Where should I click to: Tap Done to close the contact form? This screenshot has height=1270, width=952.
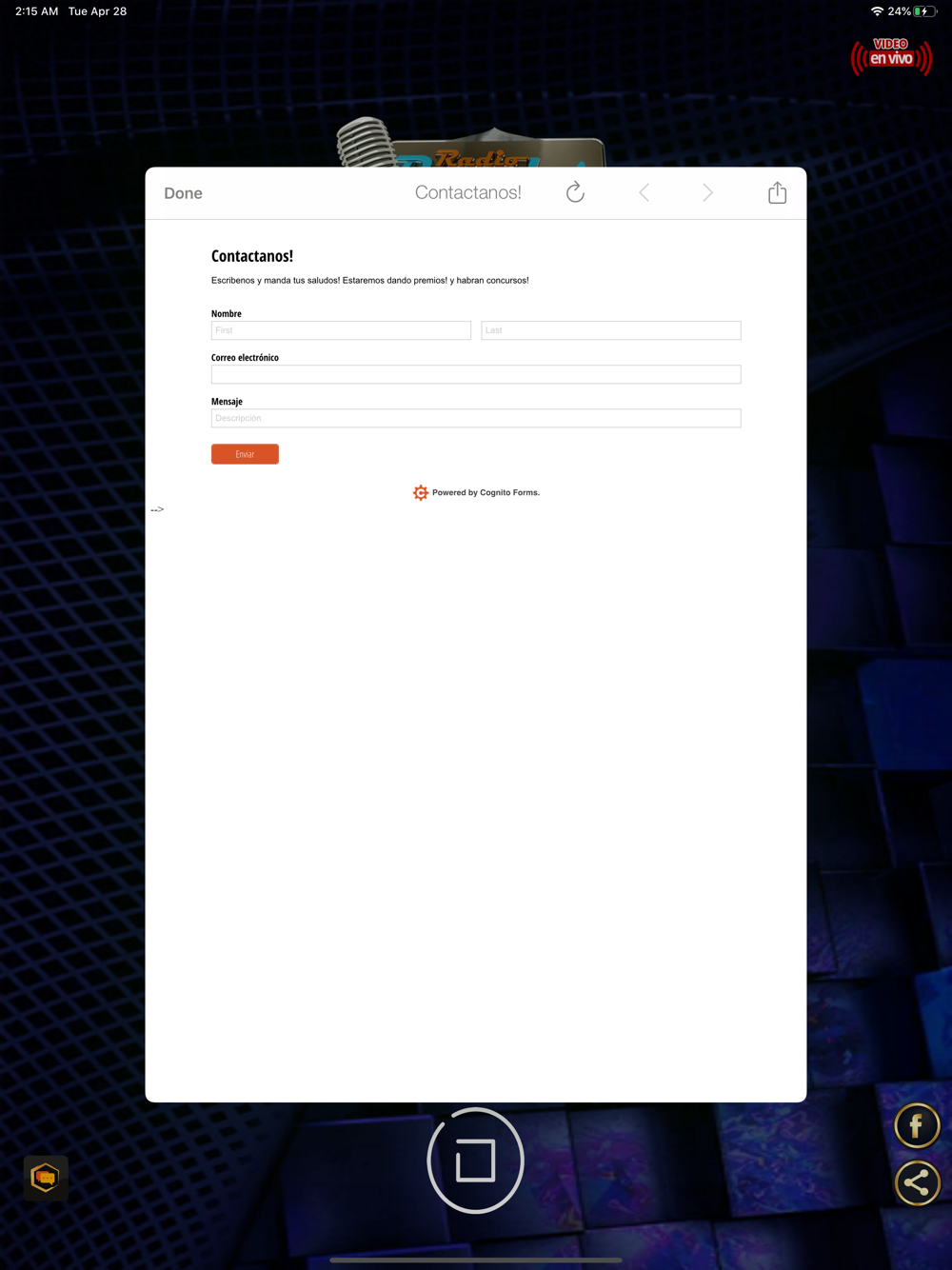183,193
